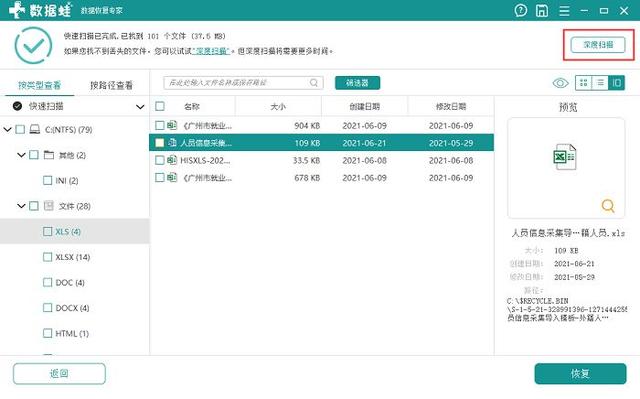Viewport: 640px width, 399px height.
Task: Open the 筛选器 filter button
Action: (358, 83)
